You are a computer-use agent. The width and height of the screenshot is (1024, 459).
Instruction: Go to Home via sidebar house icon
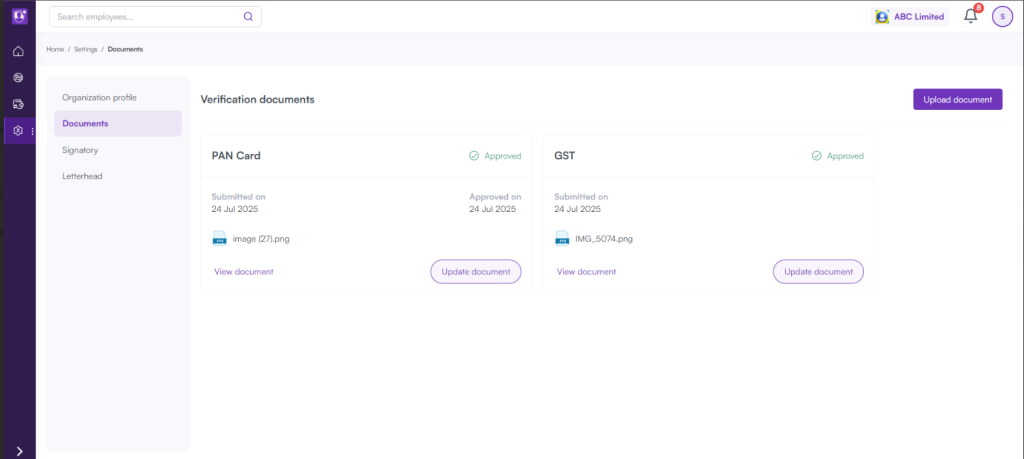point(18,51)
